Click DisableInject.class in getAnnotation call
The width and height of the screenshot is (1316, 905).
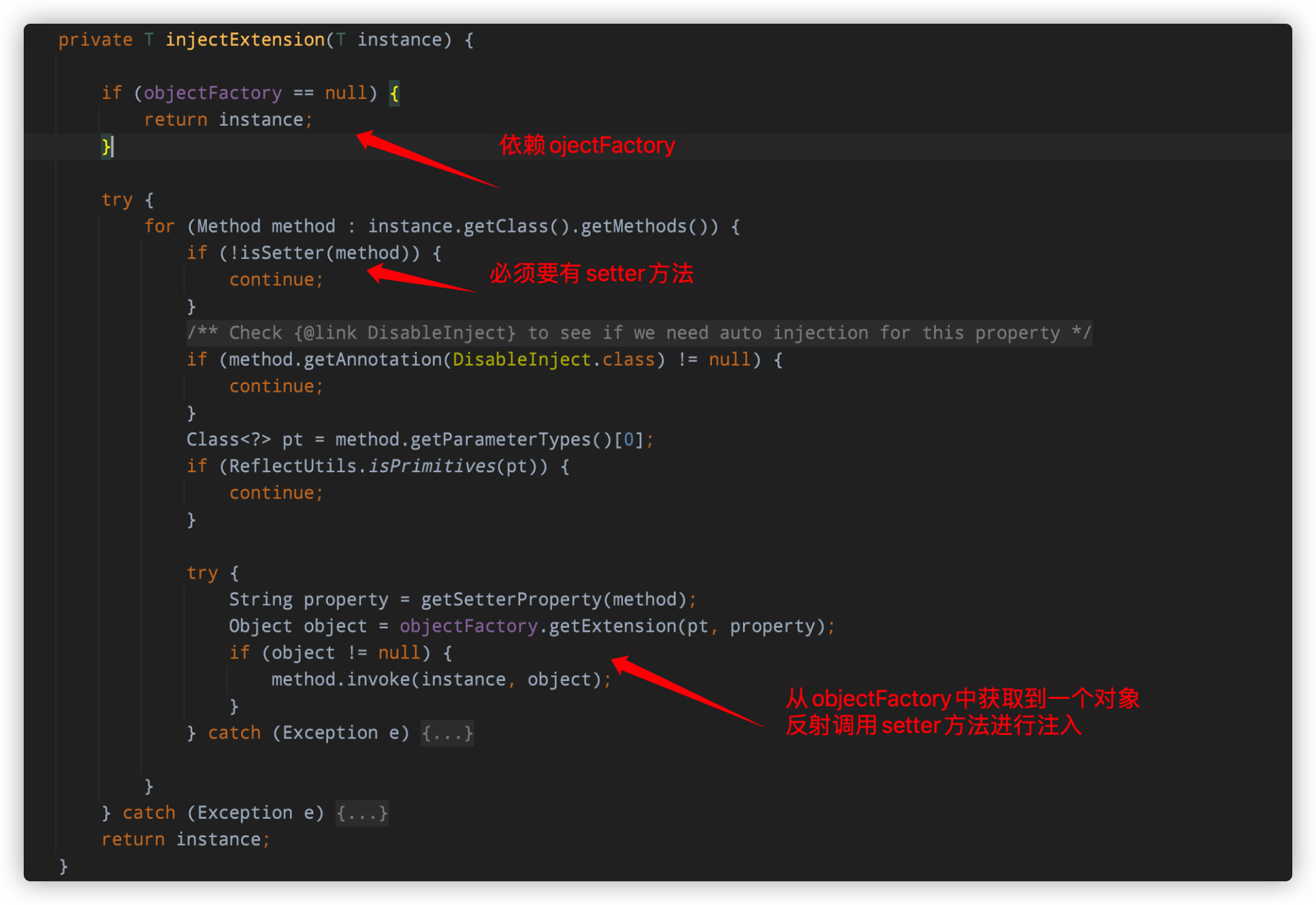pos(553,360)
